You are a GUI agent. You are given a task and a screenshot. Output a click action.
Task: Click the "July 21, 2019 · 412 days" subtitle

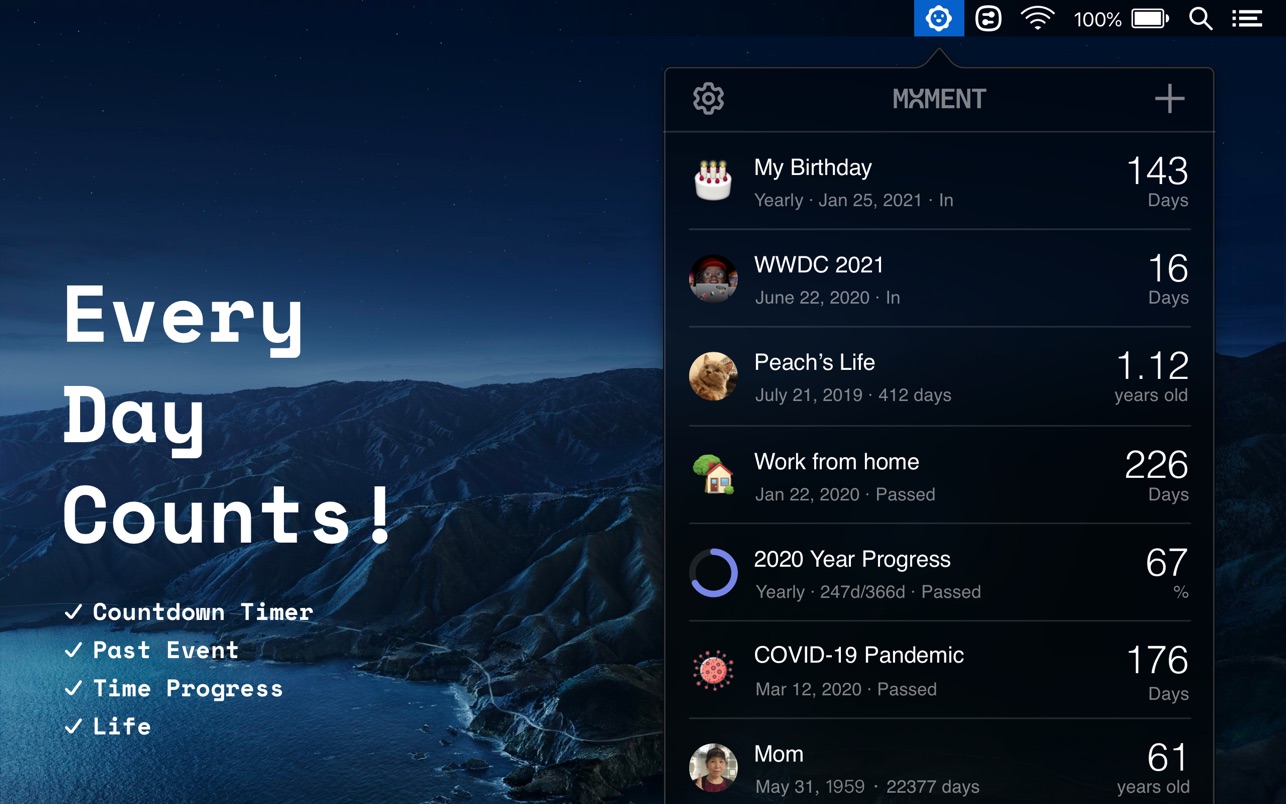pyautogui.click(x=853, y=395)
